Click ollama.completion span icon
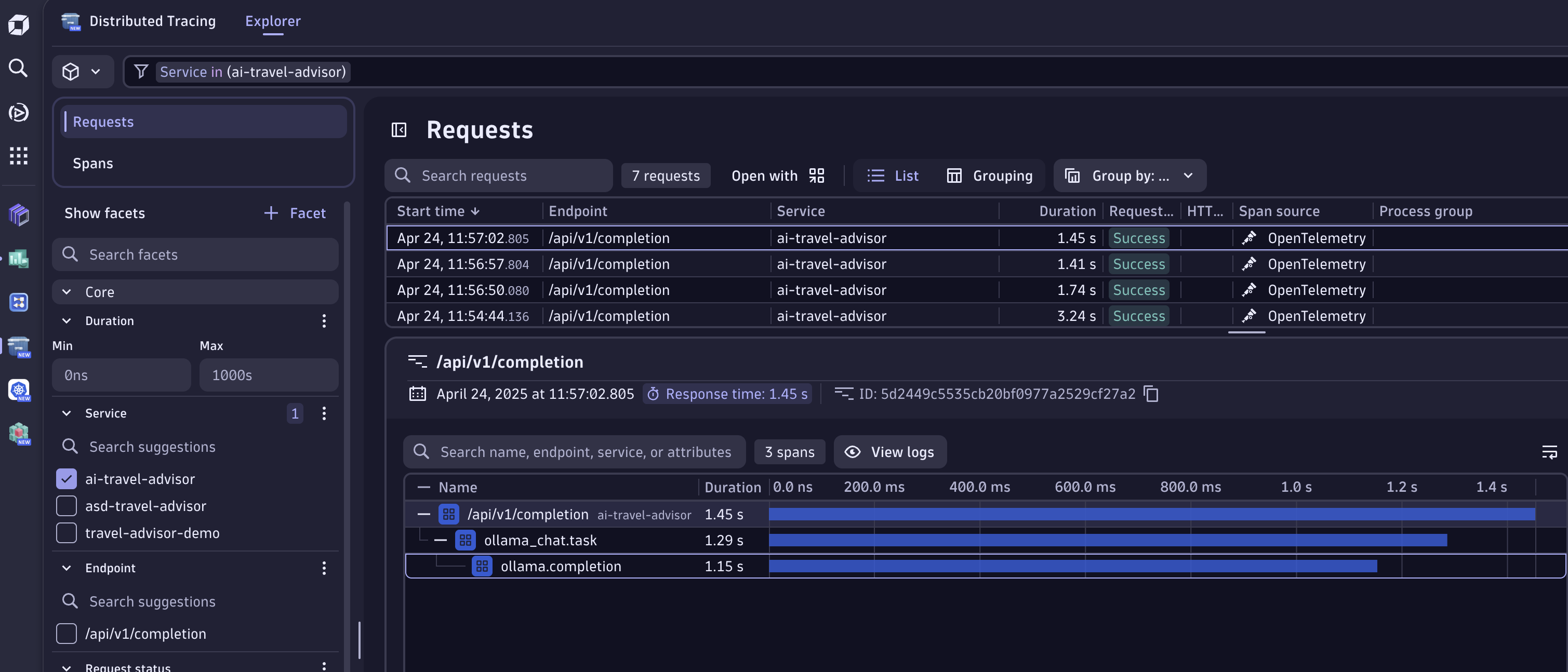The image size is (1568, 672). click(482, 566)
